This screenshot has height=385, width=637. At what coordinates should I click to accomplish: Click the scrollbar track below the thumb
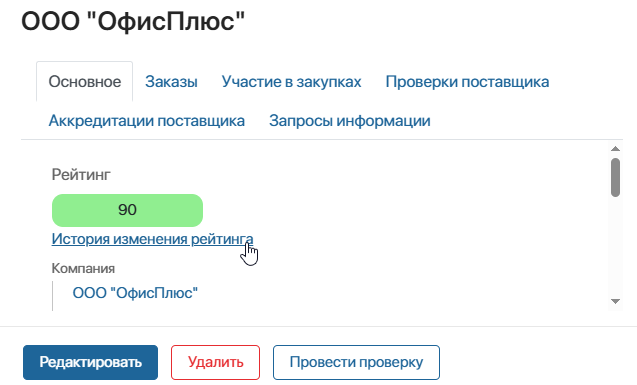pyautogui.click(x=615, y=247)
